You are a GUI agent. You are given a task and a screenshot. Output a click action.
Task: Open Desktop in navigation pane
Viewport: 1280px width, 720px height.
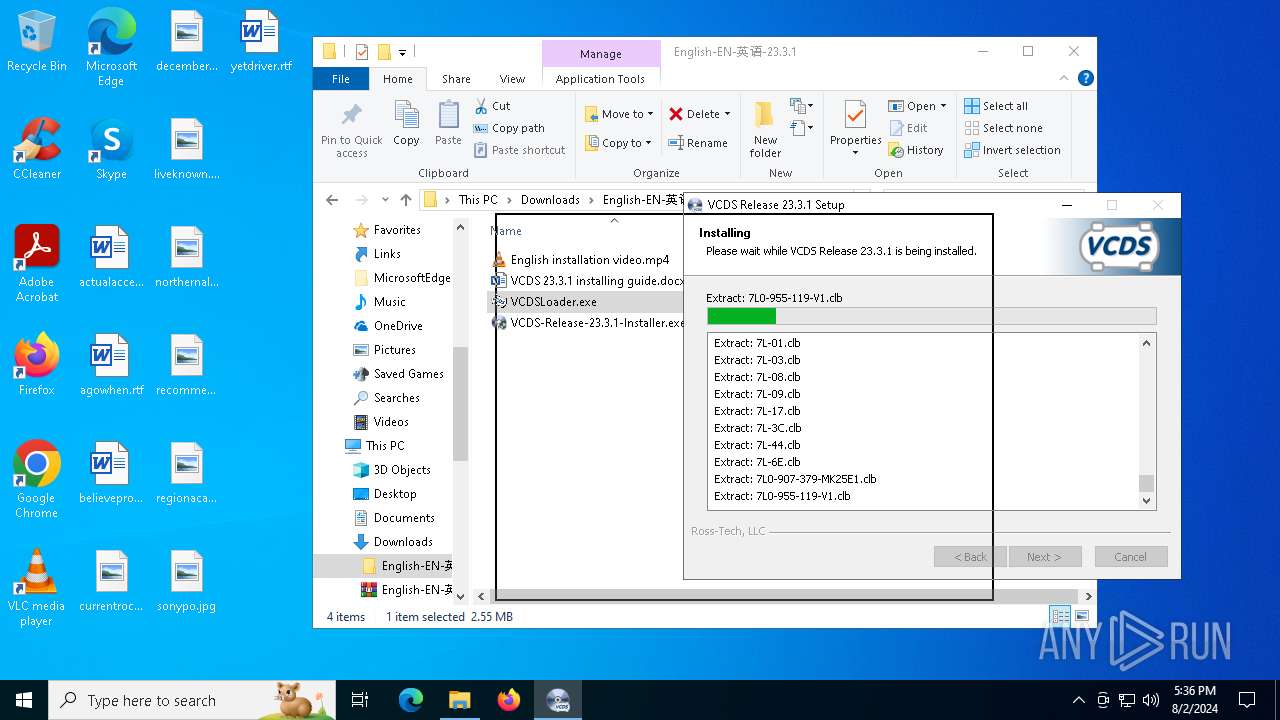coord(395,493)
